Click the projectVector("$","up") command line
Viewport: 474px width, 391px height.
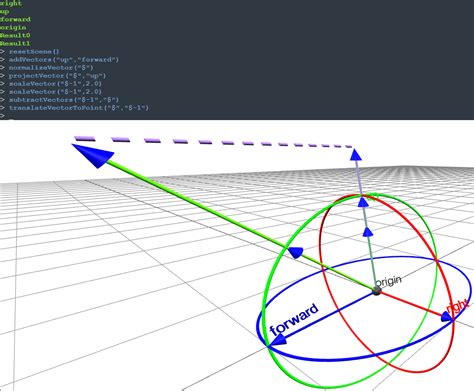click(x=57, y=76)
